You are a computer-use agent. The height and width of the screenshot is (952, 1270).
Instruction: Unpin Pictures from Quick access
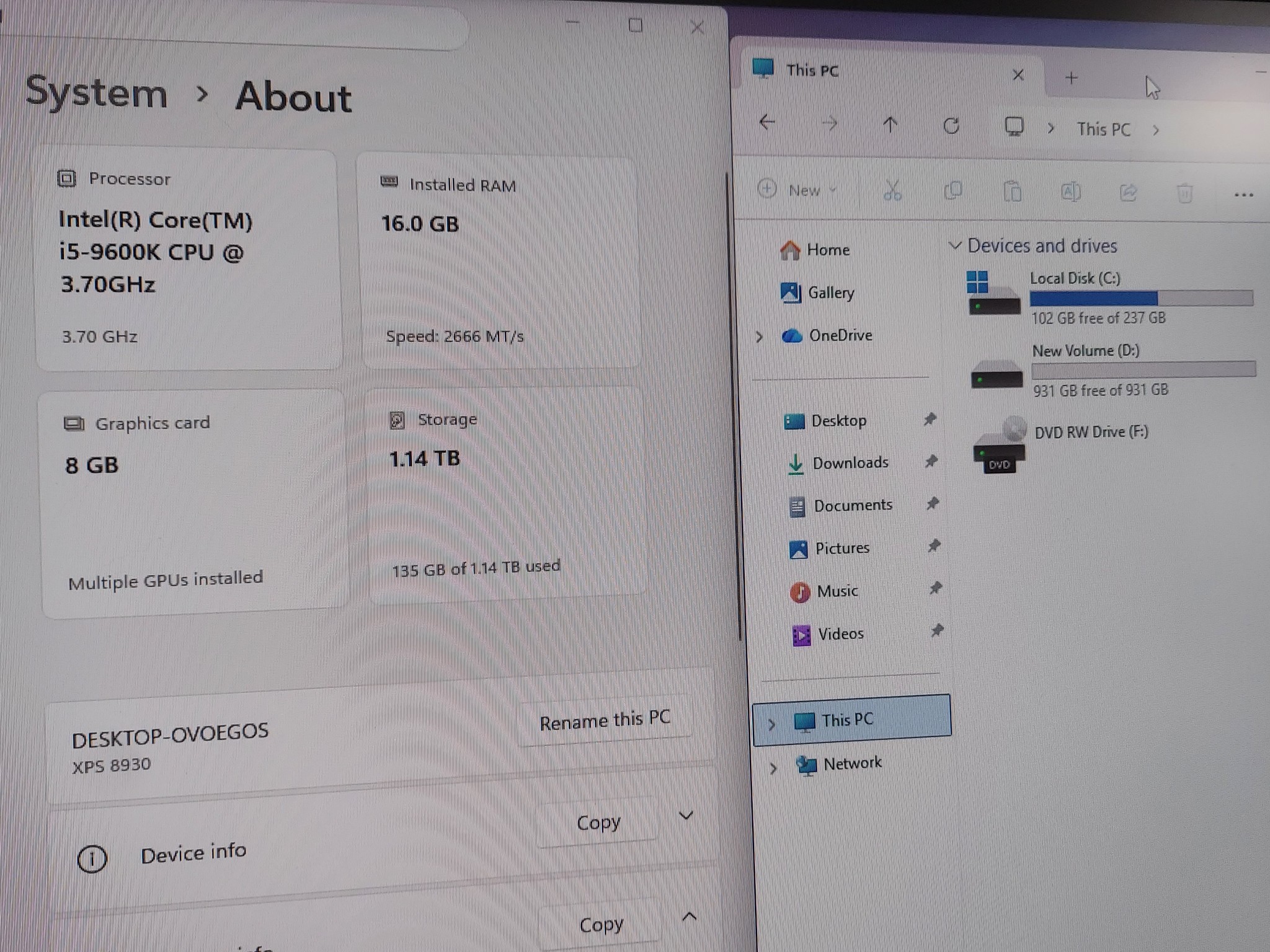934,545
